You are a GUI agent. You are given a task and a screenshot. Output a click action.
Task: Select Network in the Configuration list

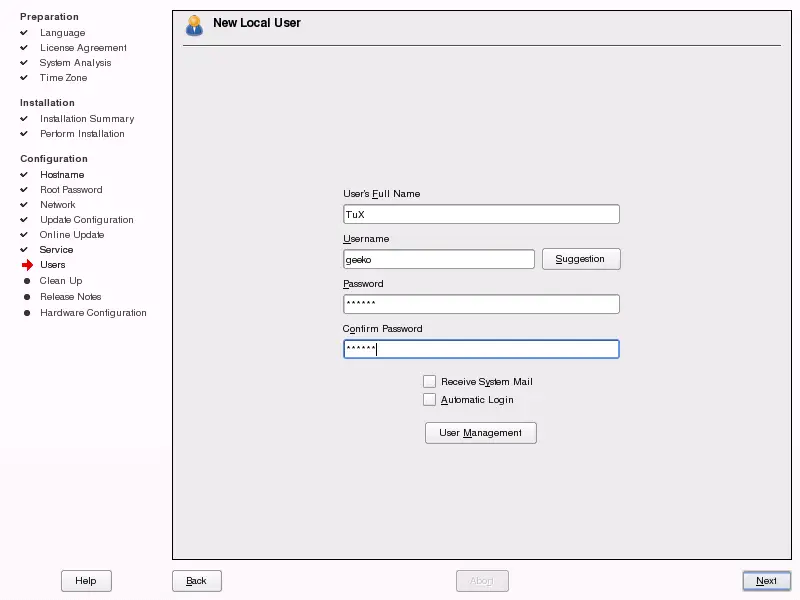pyautogui.click(x=57, y=204)
